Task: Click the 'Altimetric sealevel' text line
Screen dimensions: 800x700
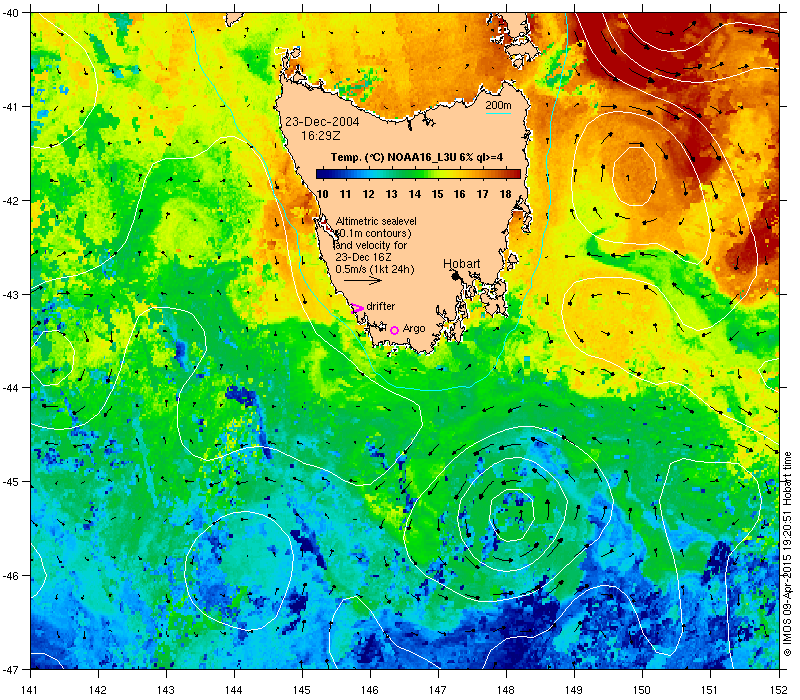Action: (x=376, y=221)
